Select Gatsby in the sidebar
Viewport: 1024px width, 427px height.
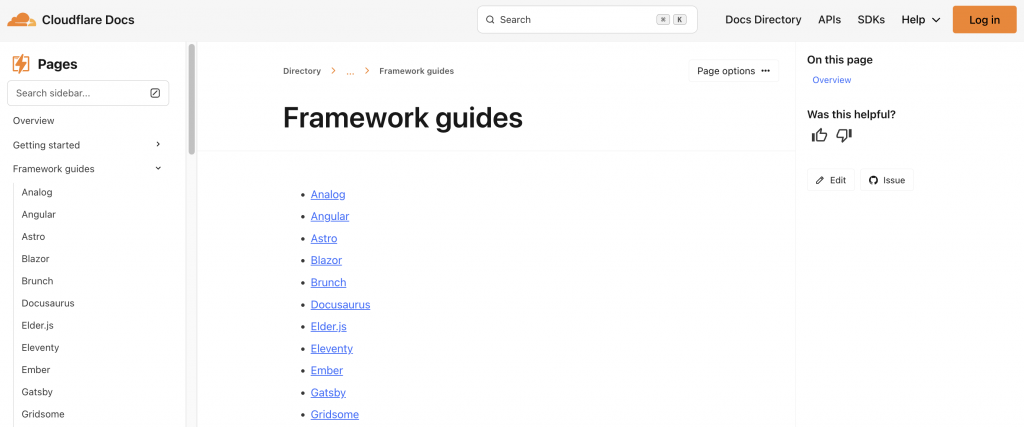[37, 392]
